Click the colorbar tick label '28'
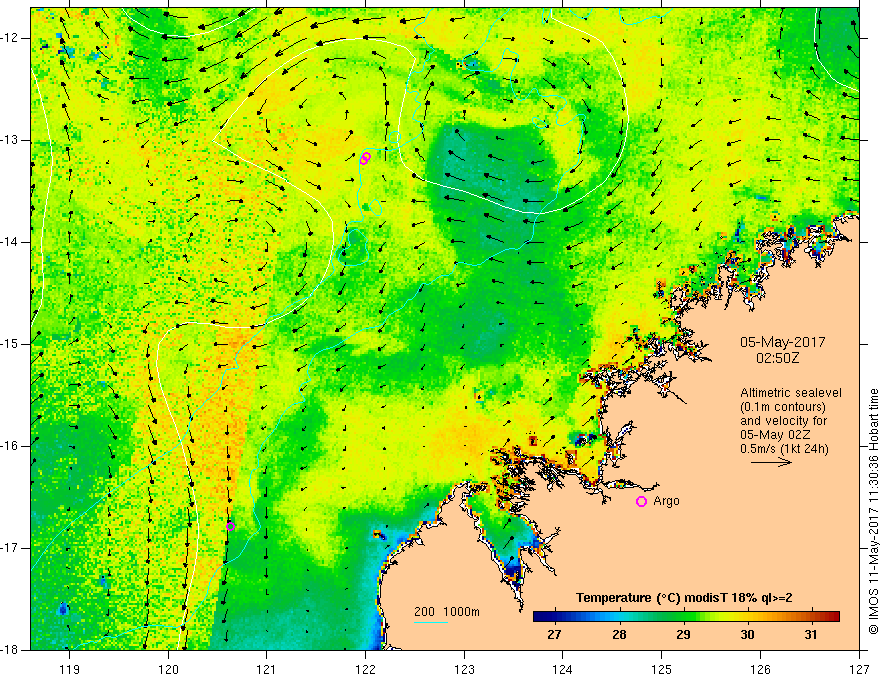880x680 pixels. click(619, 635)
